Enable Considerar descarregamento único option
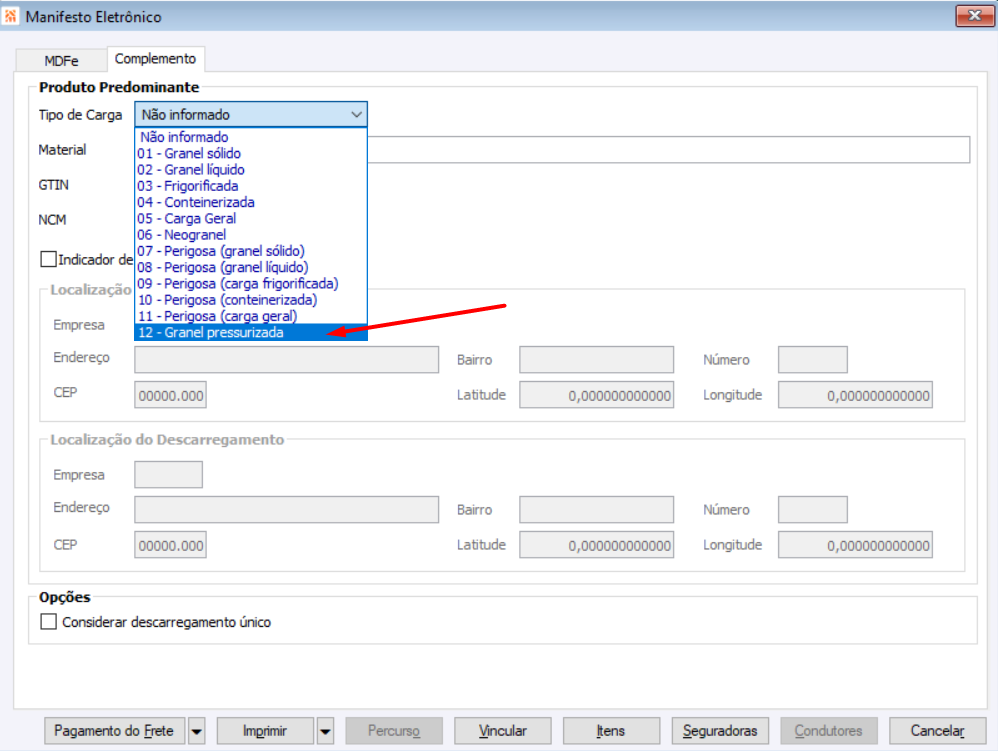Screen dimensions: 998x751 pyautogui.click(x=48, y=622)
